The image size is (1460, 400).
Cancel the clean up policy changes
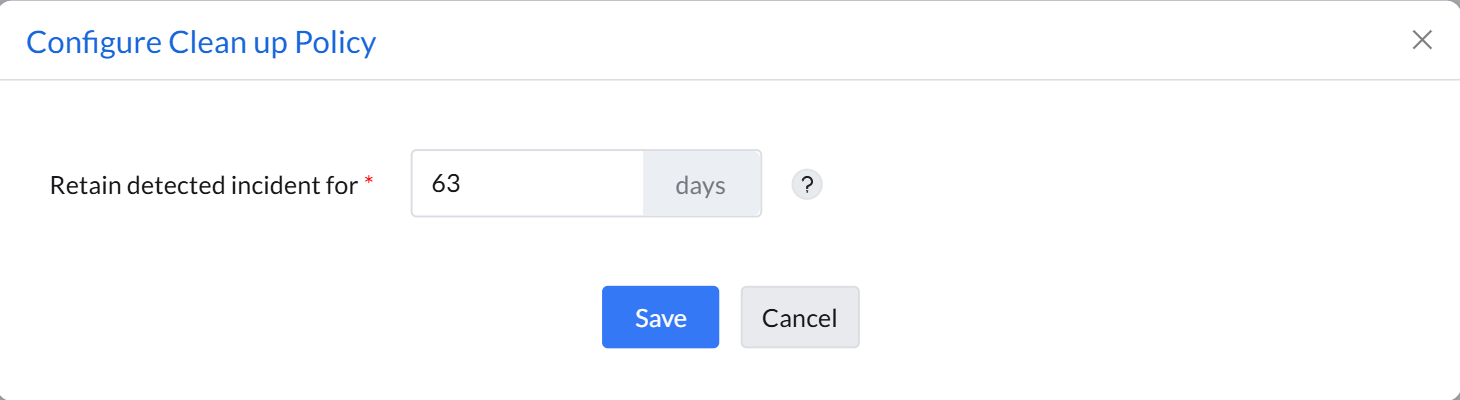click(x=799, y=317)
